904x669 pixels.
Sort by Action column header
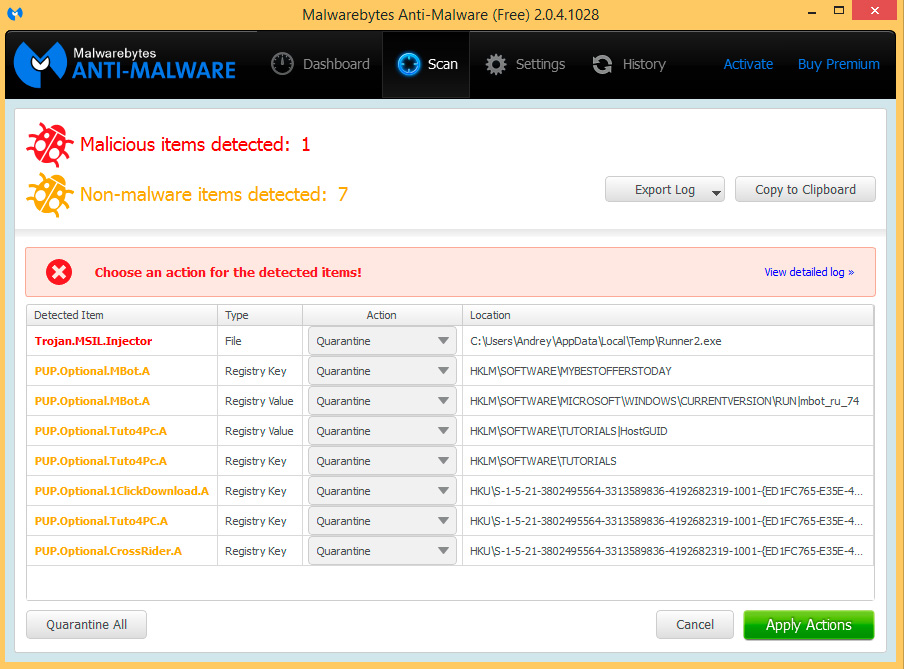click(x=382, y=315)
